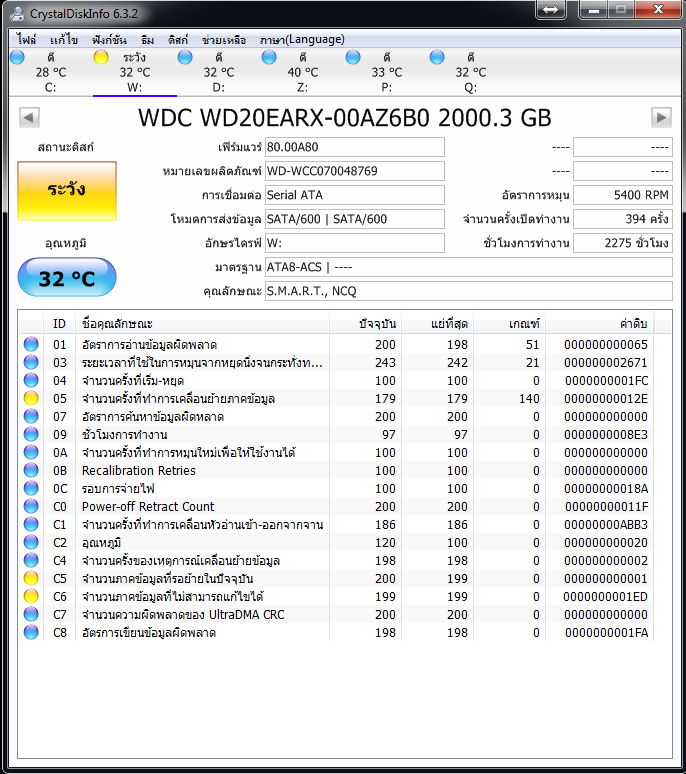Screen dimensions: 686x774
Task: Click the ID column header
Action: click(59, 324)
